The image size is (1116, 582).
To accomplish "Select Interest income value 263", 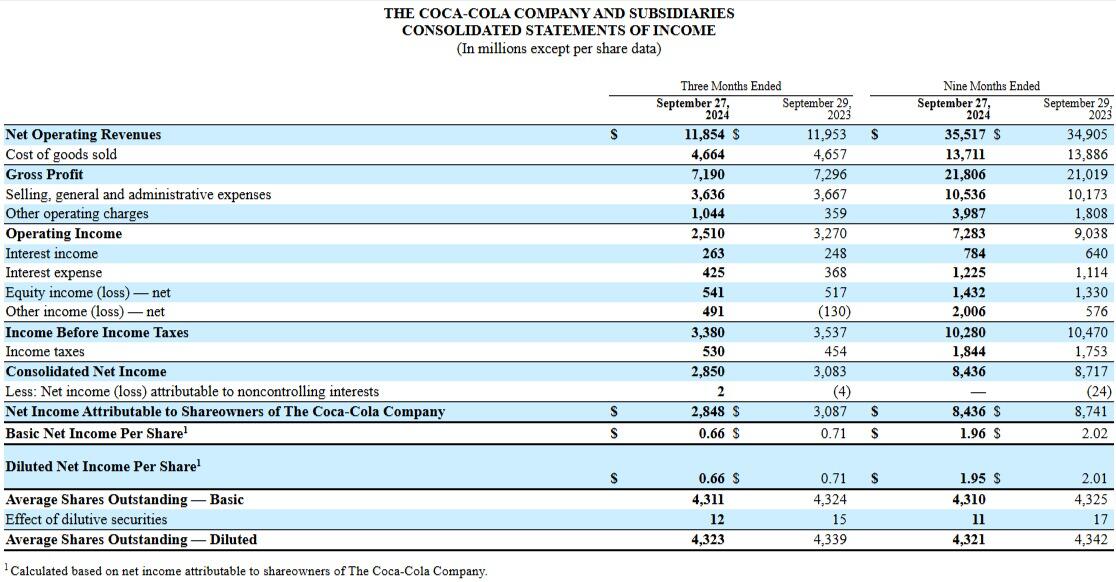I will coord(713,253).
